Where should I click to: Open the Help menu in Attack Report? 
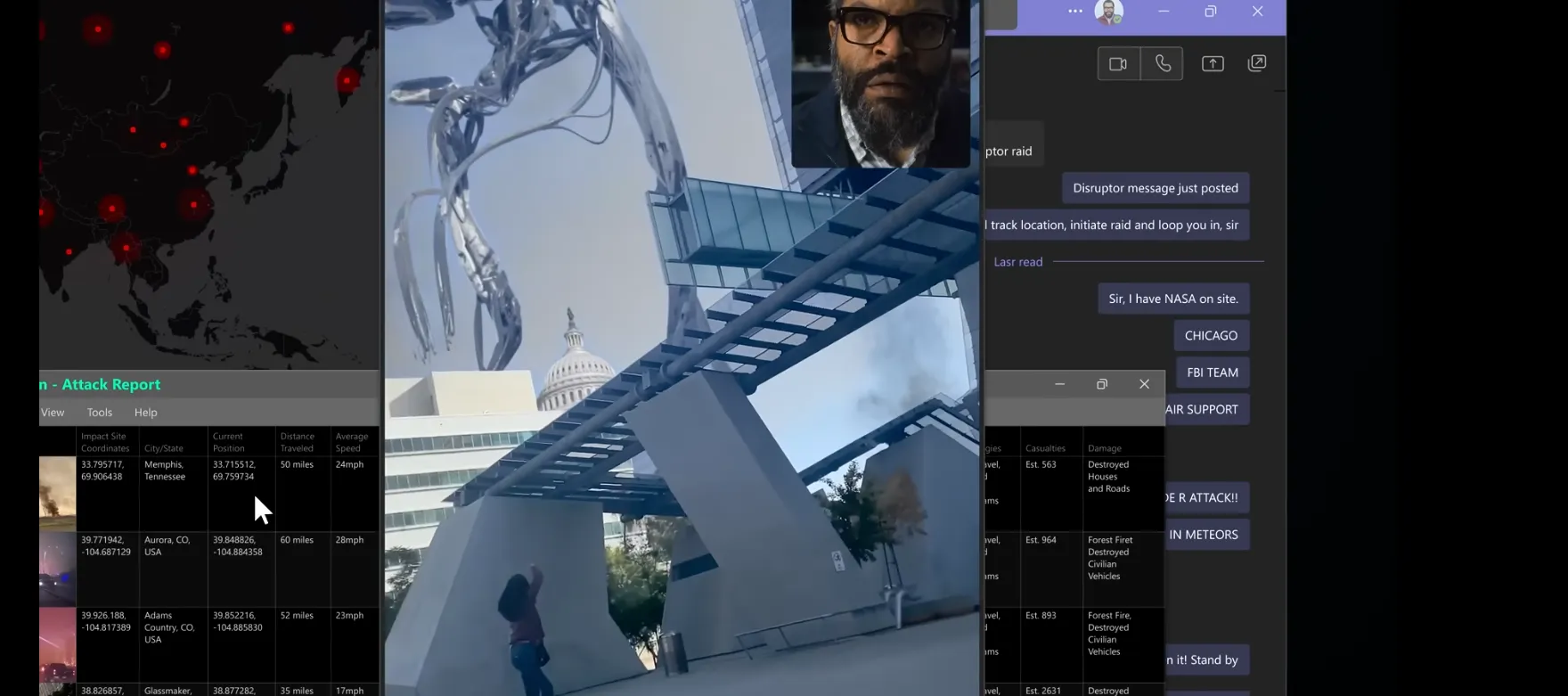145,413
